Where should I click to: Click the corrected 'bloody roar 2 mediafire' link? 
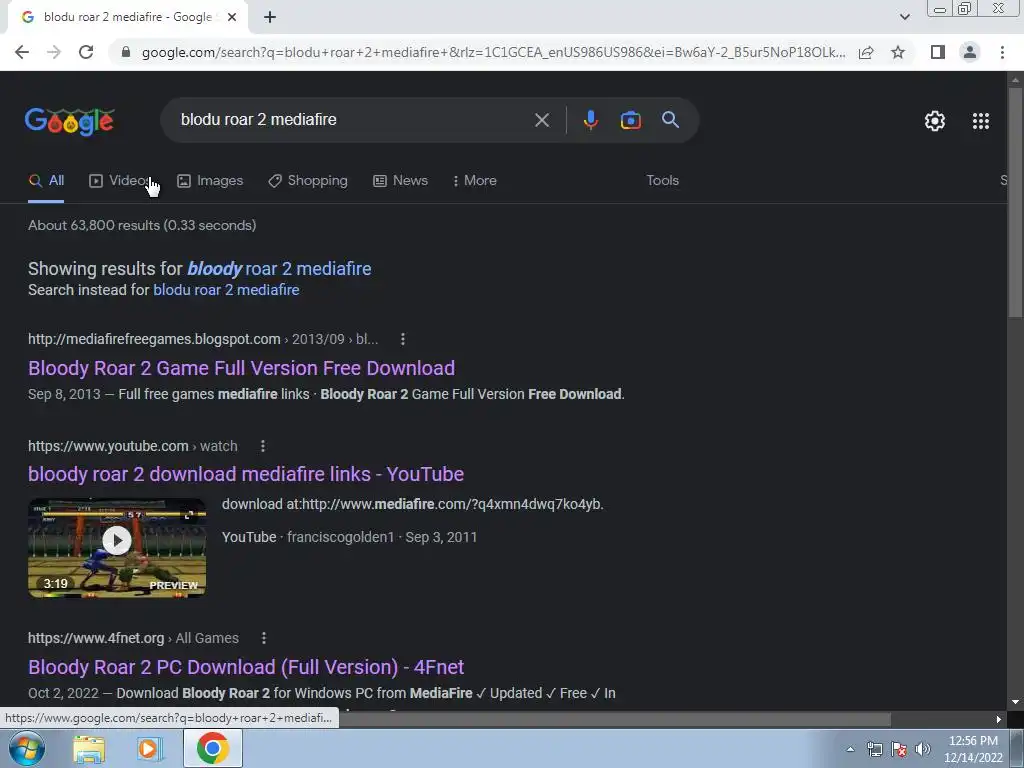280,268
